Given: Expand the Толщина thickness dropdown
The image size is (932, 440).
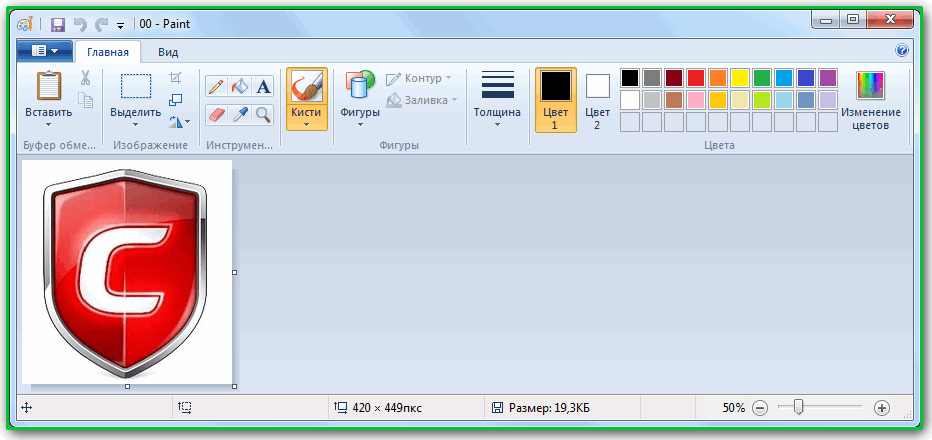Looking at the screenshot, I should pos(497,124).
